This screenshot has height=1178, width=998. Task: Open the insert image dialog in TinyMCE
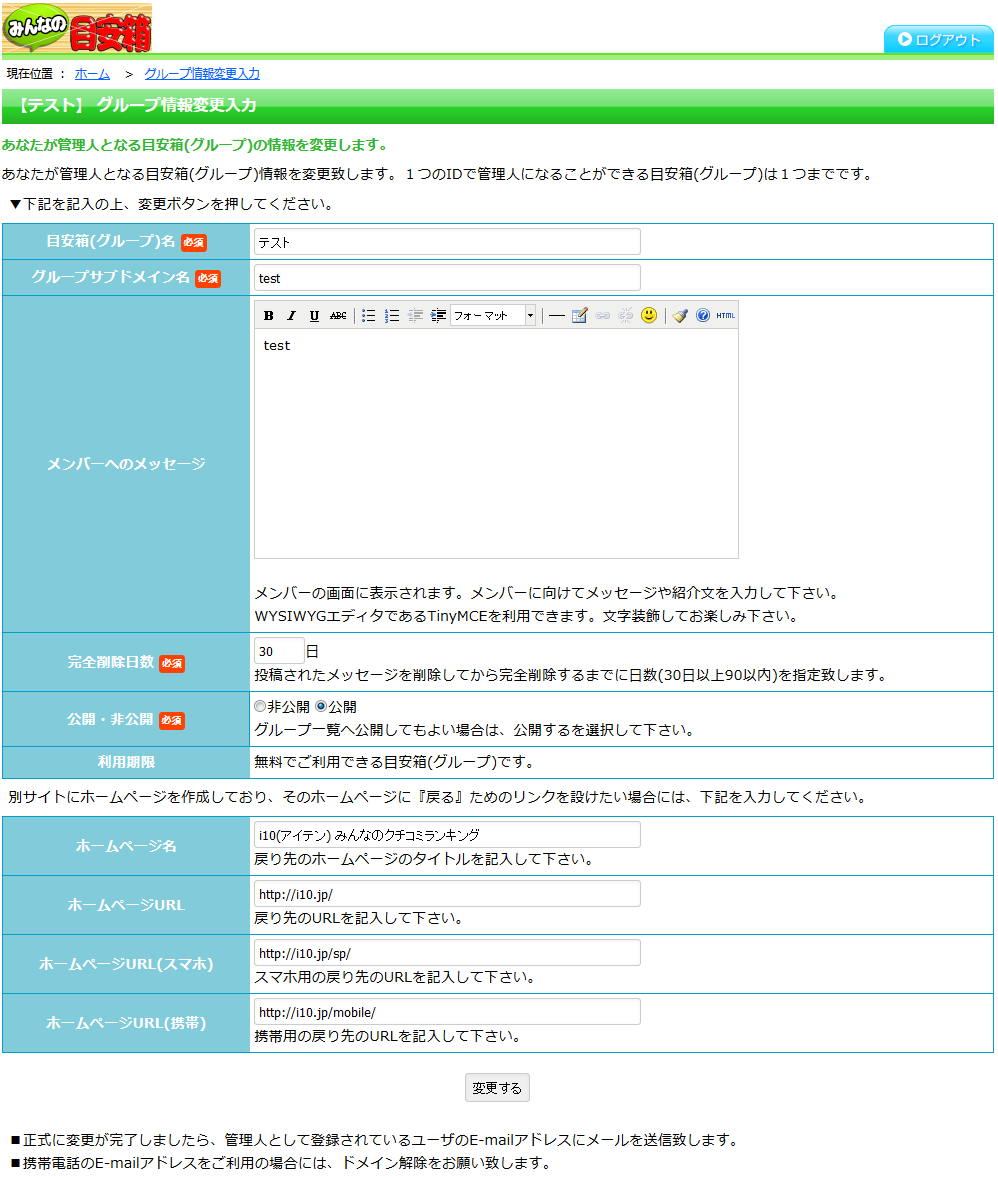coord(577,315)
